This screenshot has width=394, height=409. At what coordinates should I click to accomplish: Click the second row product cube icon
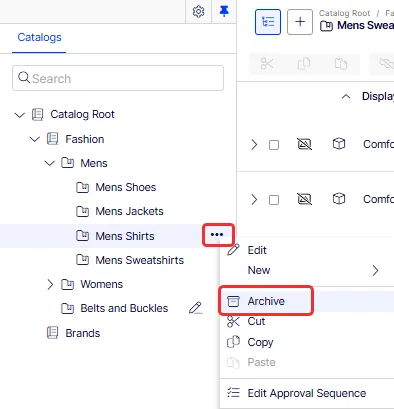point(339,199)
